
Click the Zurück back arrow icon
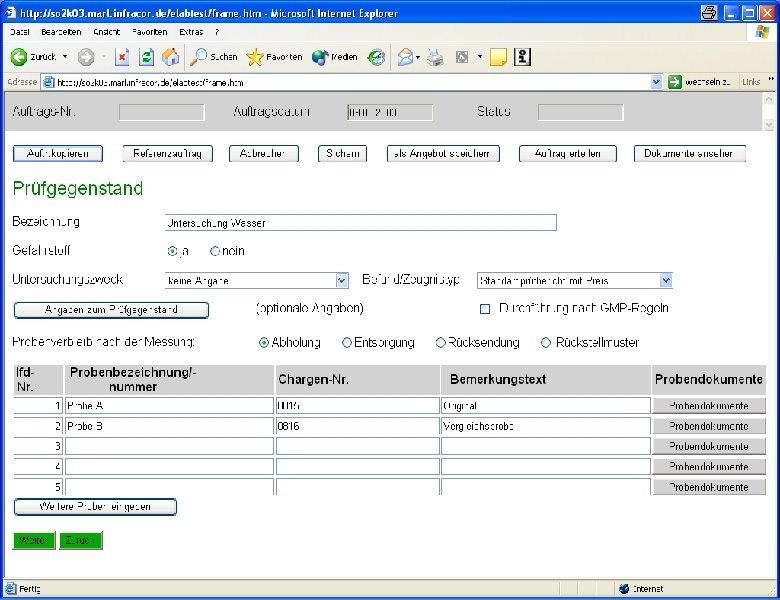tap(18, 57)
